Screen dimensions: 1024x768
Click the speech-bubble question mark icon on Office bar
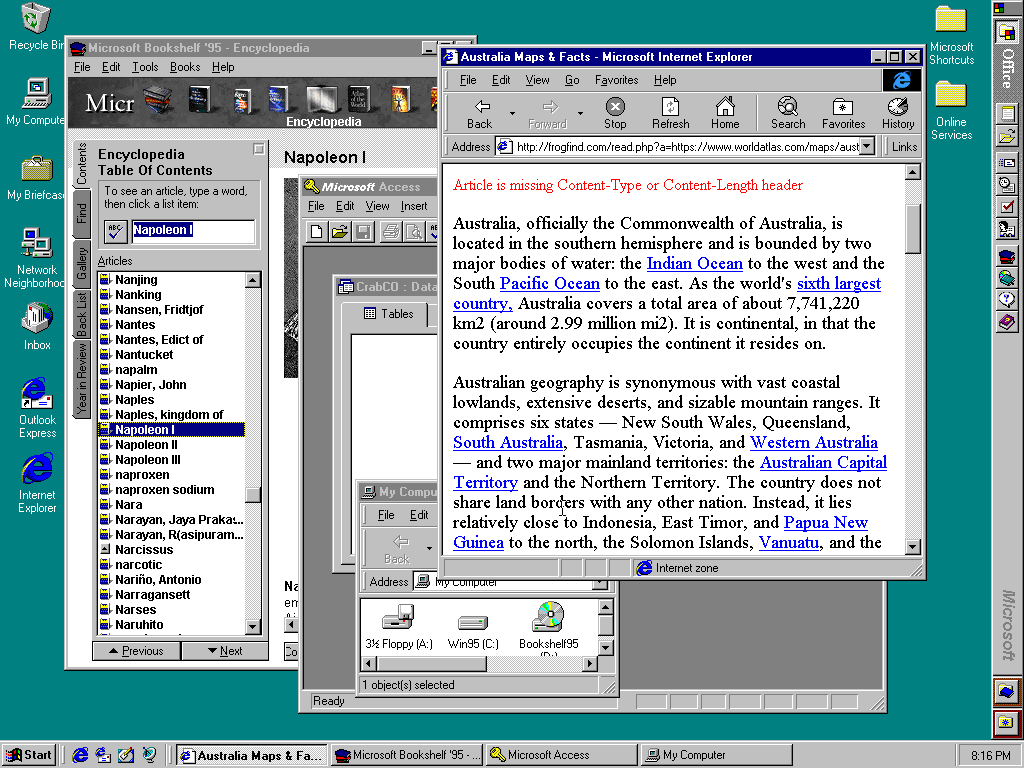click(x=1007, y=300)
